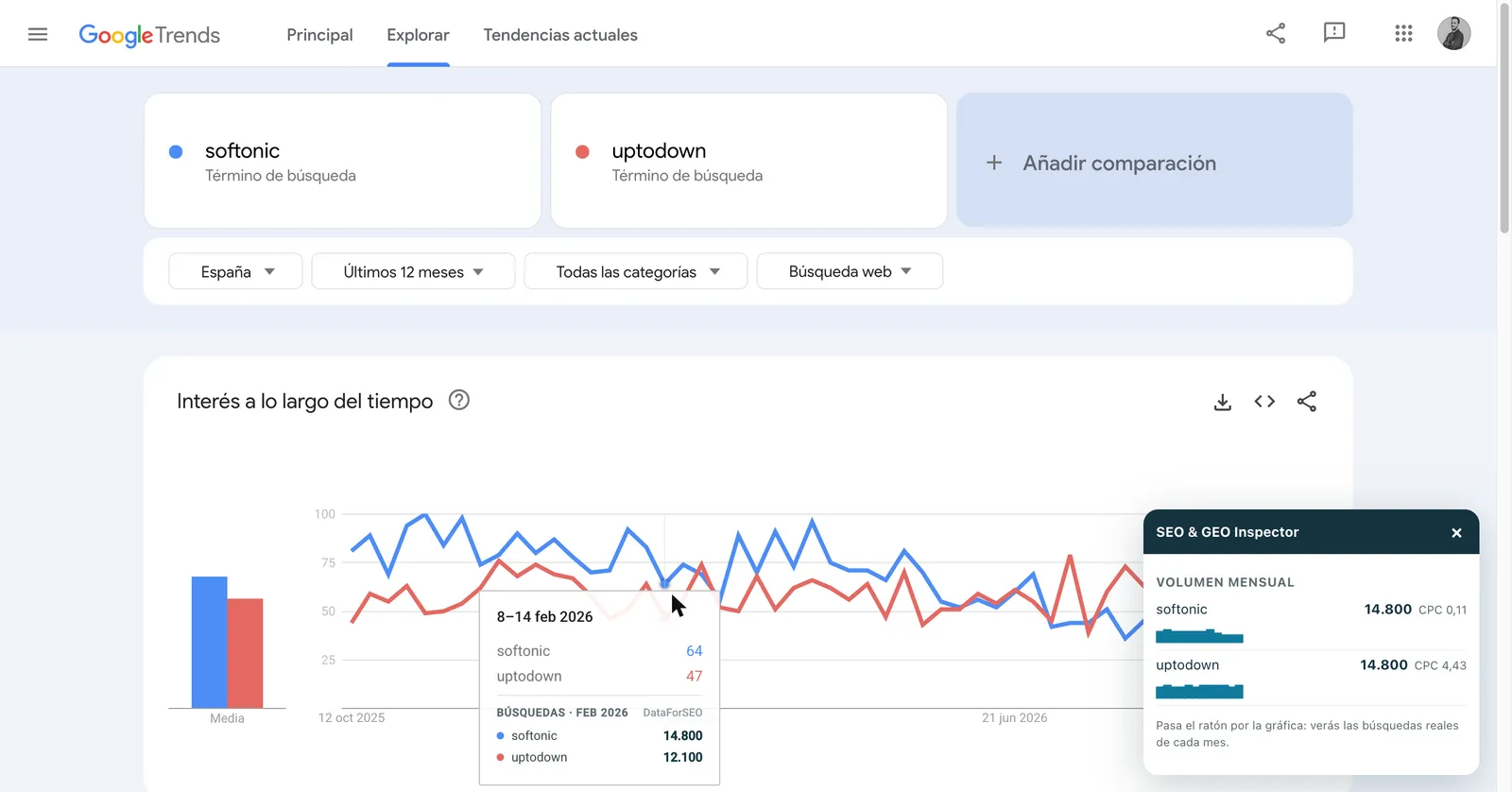Click the Media label under bars
This screenshot has height=792, width=1512.
[227, 718]
